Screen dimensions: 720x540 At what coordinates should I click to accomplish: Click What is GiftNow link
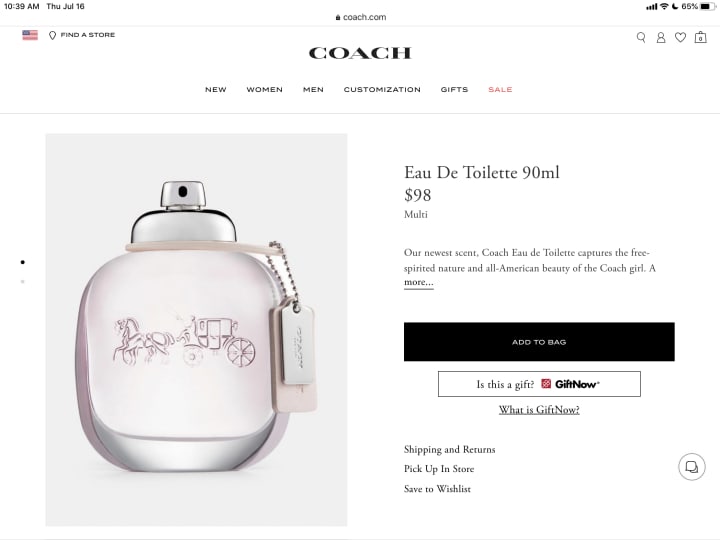[x=539, y=410]
